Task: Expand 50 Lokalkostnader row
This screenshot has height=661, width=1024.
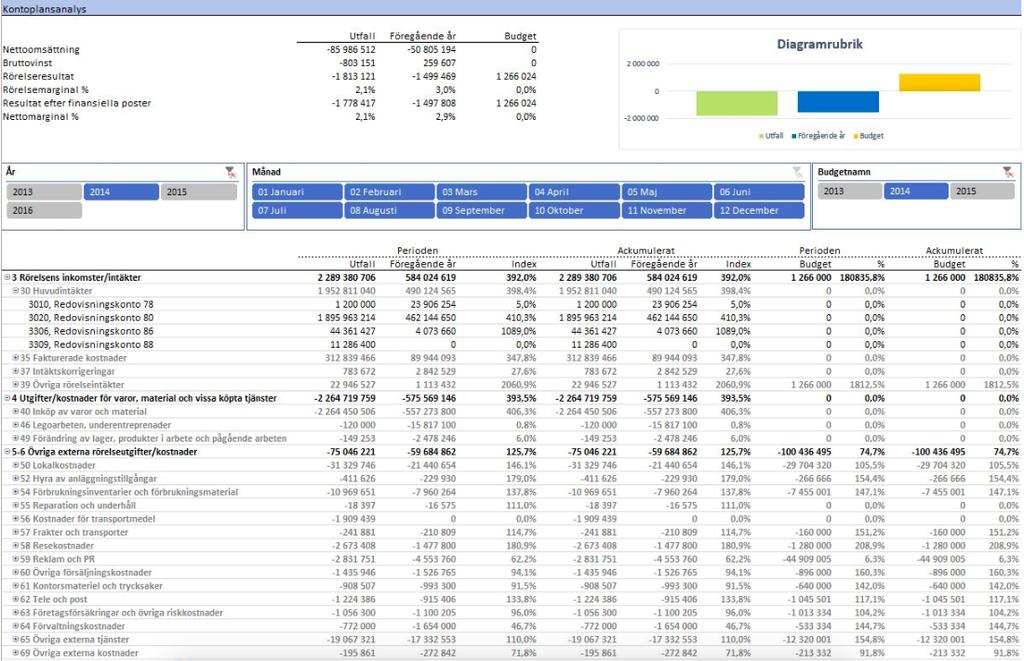Action: tap(16, 465)
